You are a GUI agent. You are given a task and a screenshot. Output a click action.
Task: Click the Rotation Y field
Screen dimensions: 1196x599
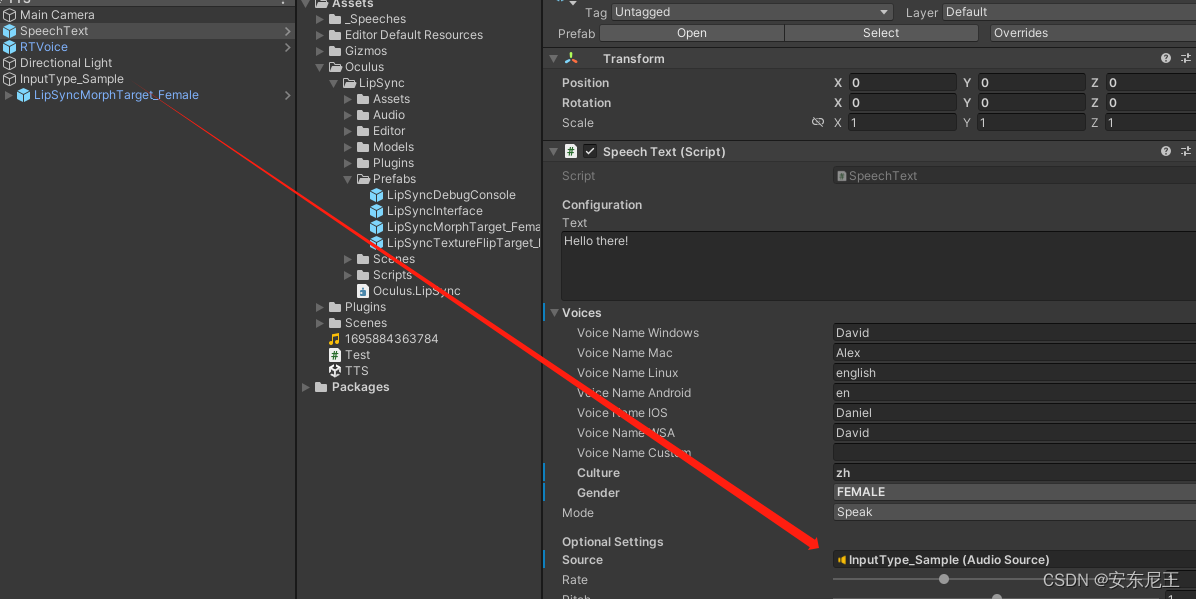[x=1031, y=102]
